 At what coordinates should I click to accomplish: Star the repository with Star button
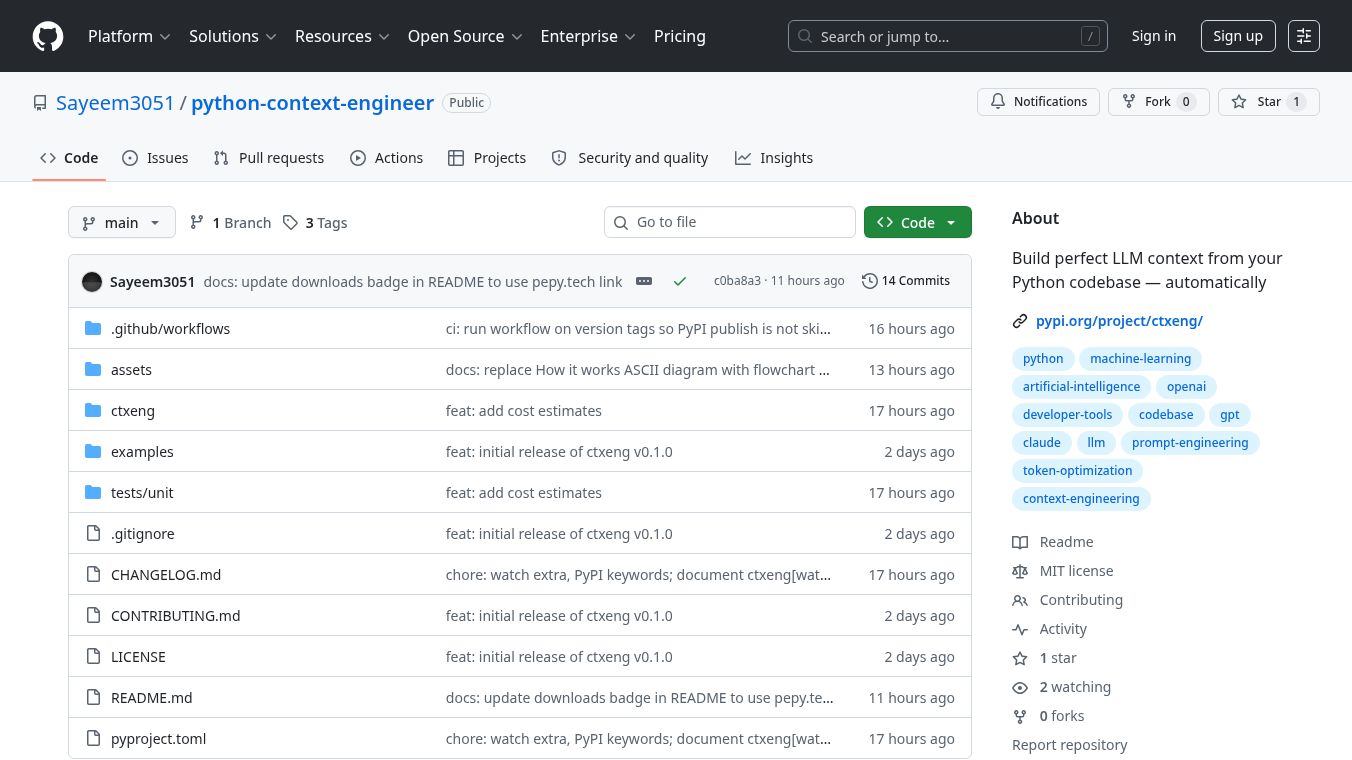click(x=1269, y=102)
